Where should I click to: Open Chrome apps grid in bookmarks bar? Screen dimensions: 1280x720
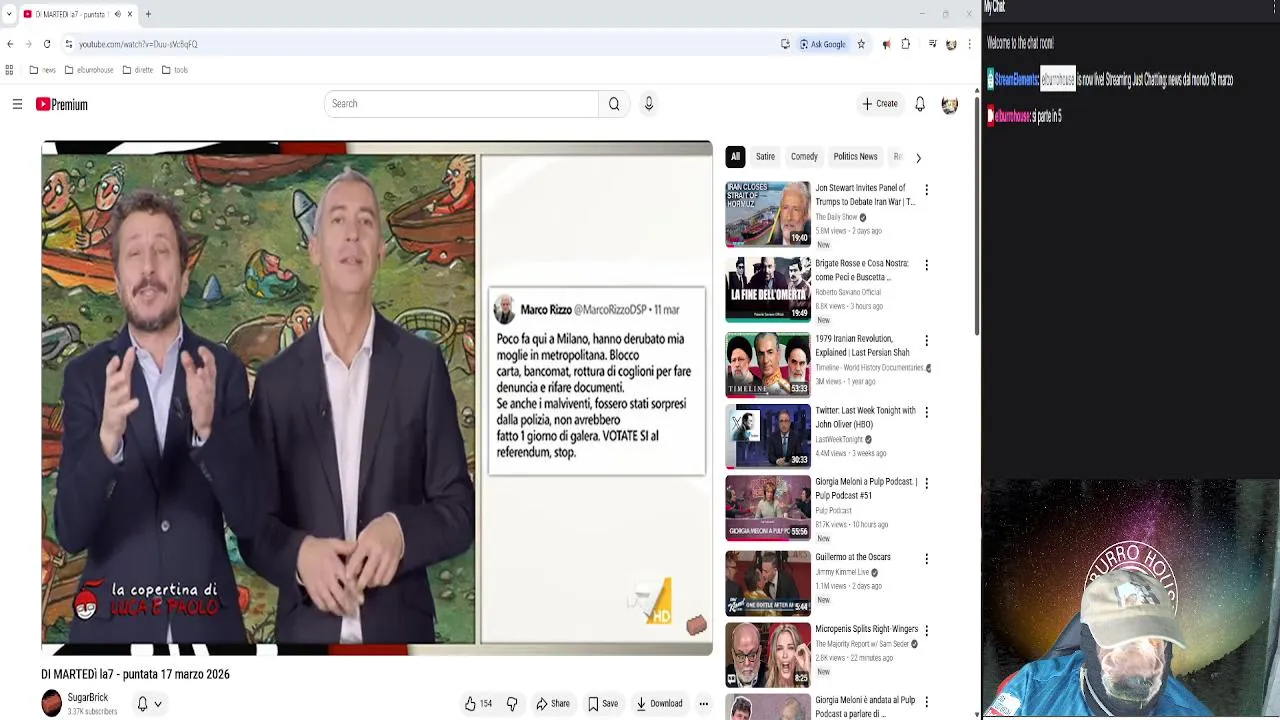coord(10,70)
